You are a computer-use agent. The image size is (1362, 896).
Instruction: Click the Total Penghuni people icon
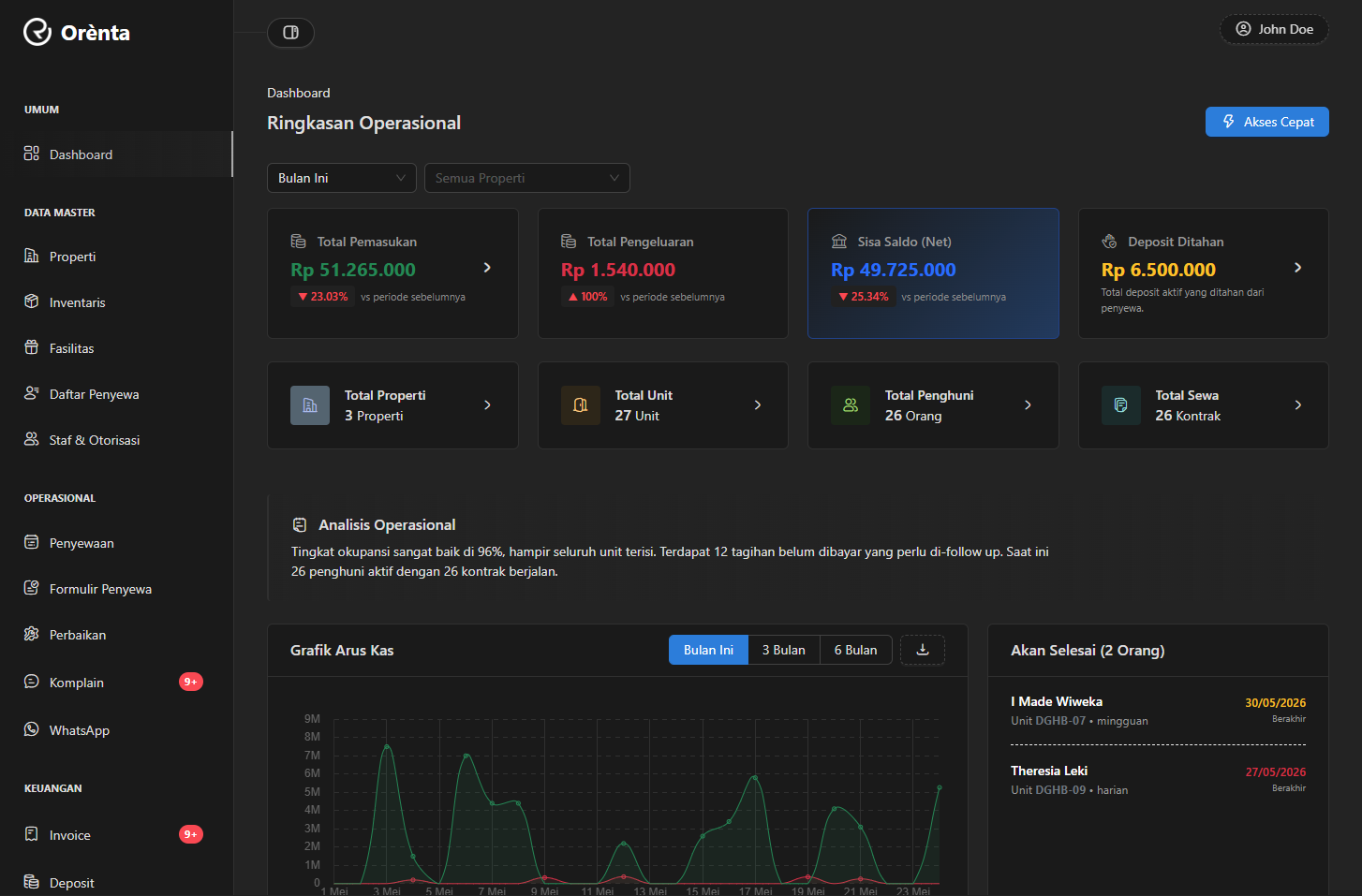851,405
